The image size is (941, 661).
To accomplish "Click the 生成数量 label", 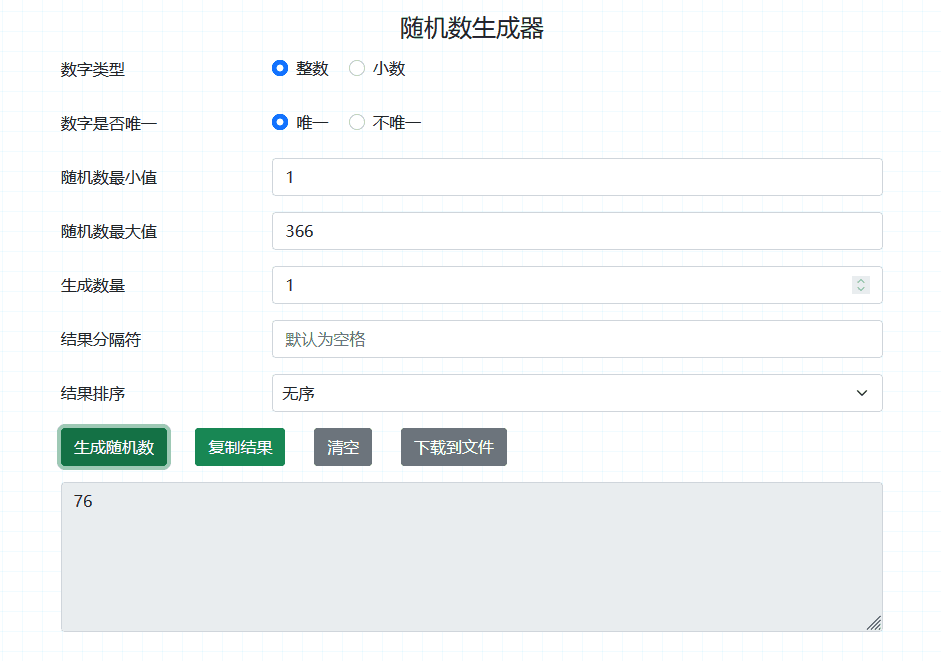I will 92,286.
